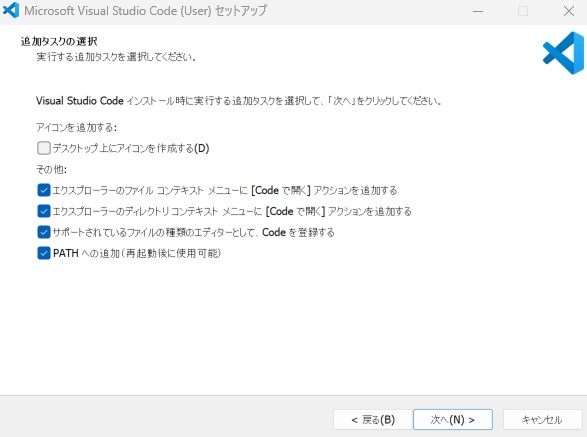Click the キャンセル button

(542, 420)
